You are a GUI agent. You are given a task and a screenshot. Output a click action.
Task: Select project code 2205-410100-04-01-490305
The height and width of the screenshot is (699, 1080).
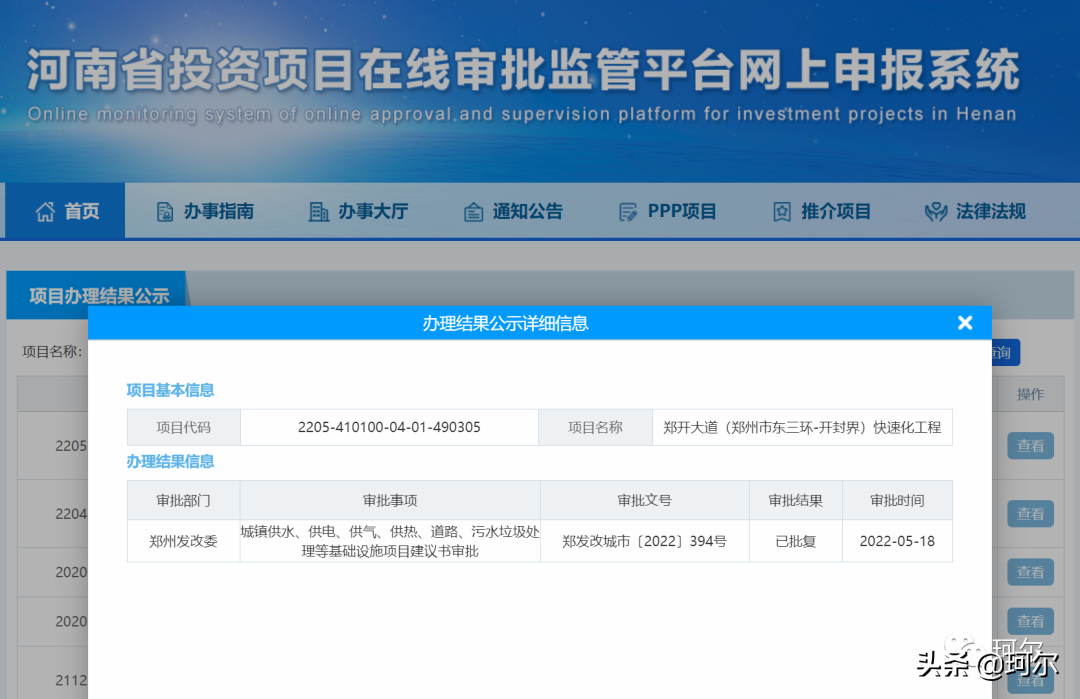pyautogui.click(x=389, y=427)
